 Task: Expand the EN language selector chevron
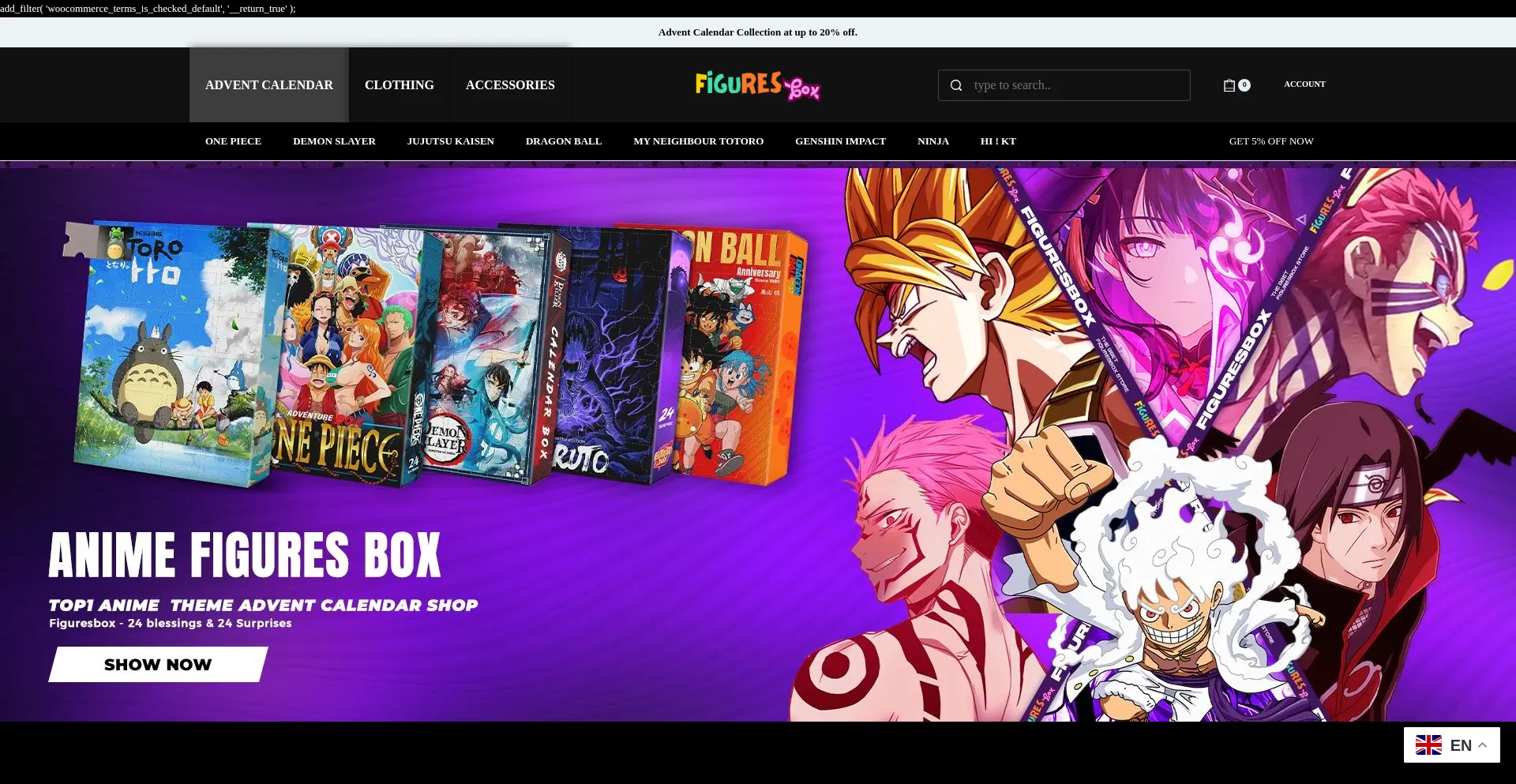pyautogui.click(x=1483, y=745)
